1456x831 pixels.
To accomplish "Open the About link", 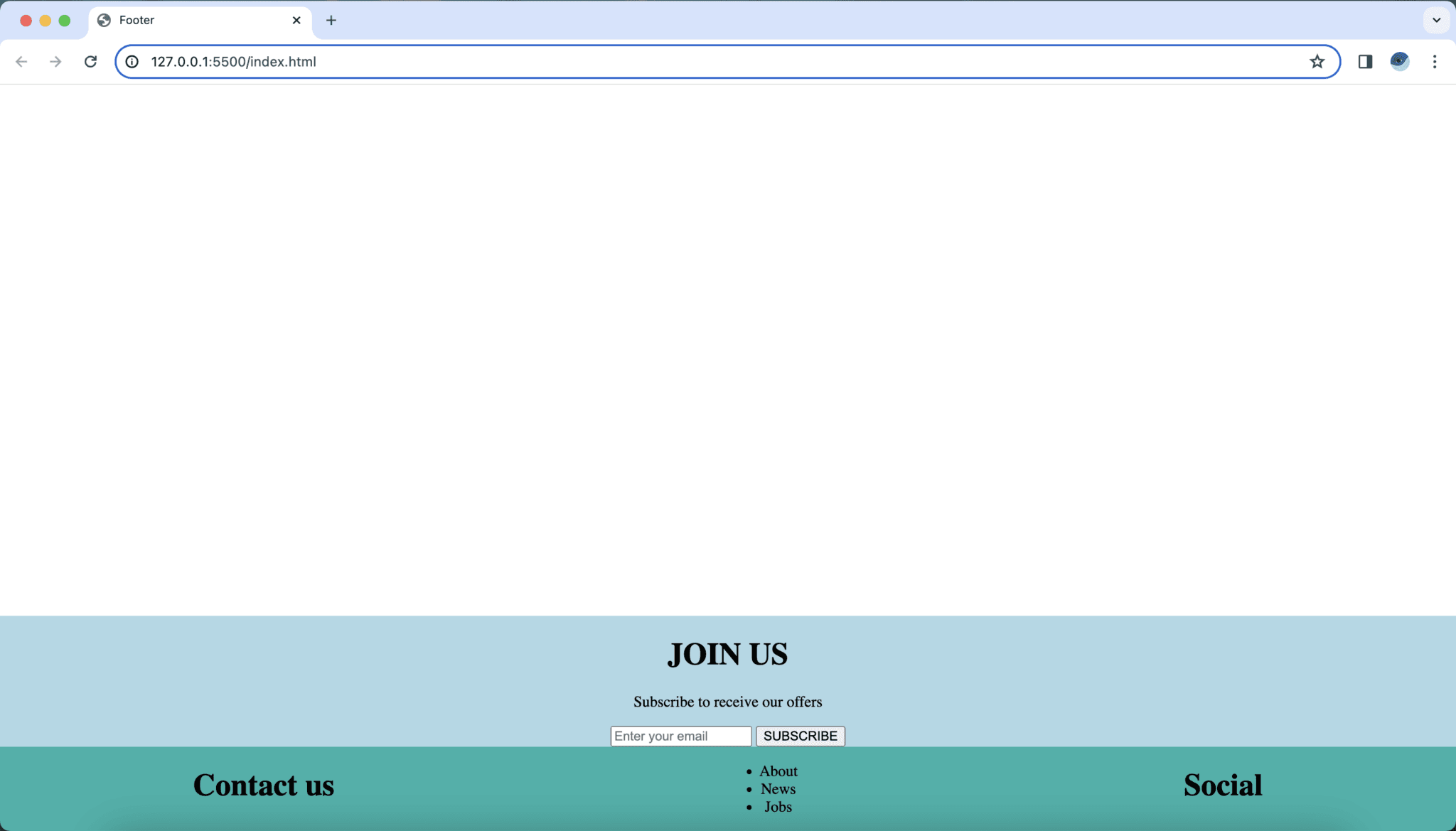I will [778, 771].
